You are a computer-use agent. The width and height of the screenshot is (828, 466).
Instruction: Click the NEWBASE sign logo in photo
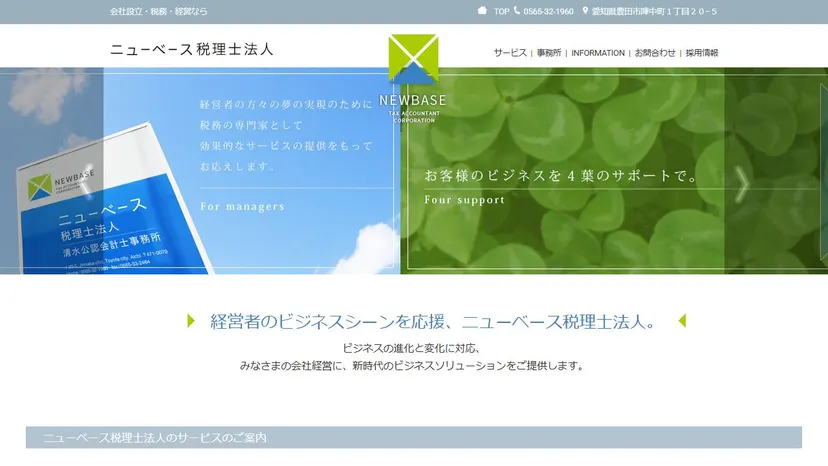tap(61, 183)
